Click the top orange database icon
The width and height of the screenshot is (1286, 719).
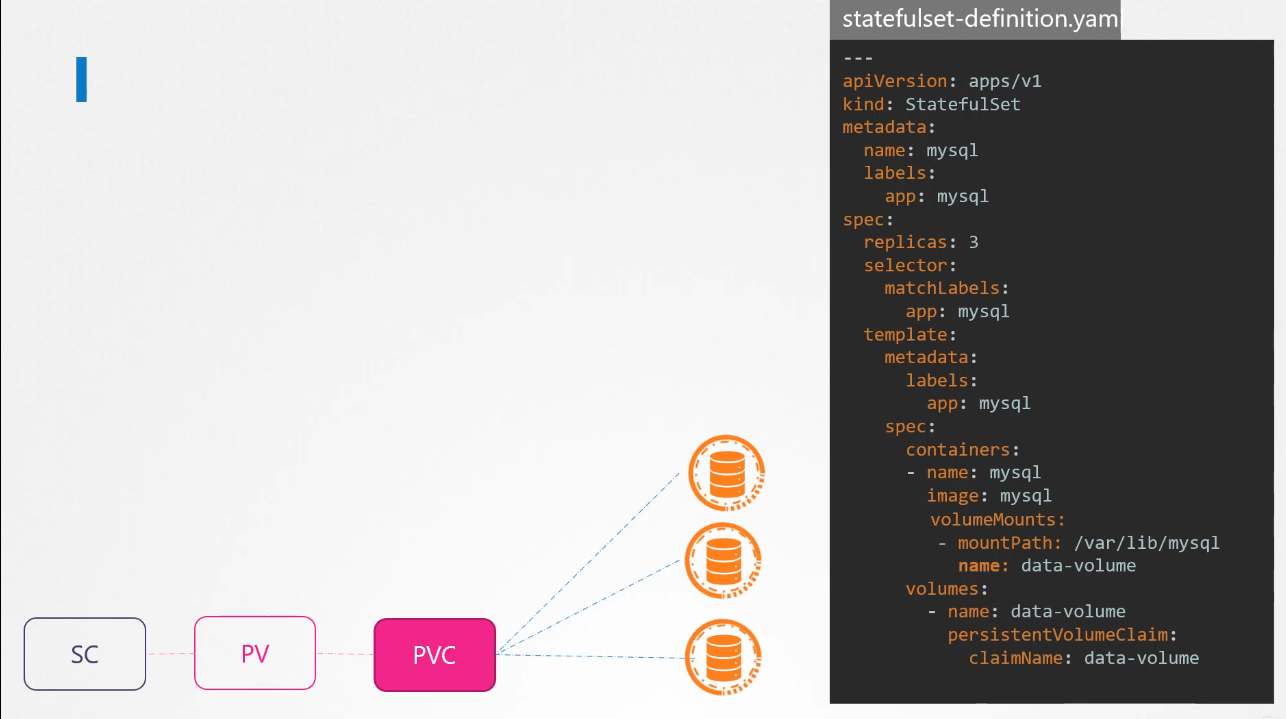[x=727, y=473]
